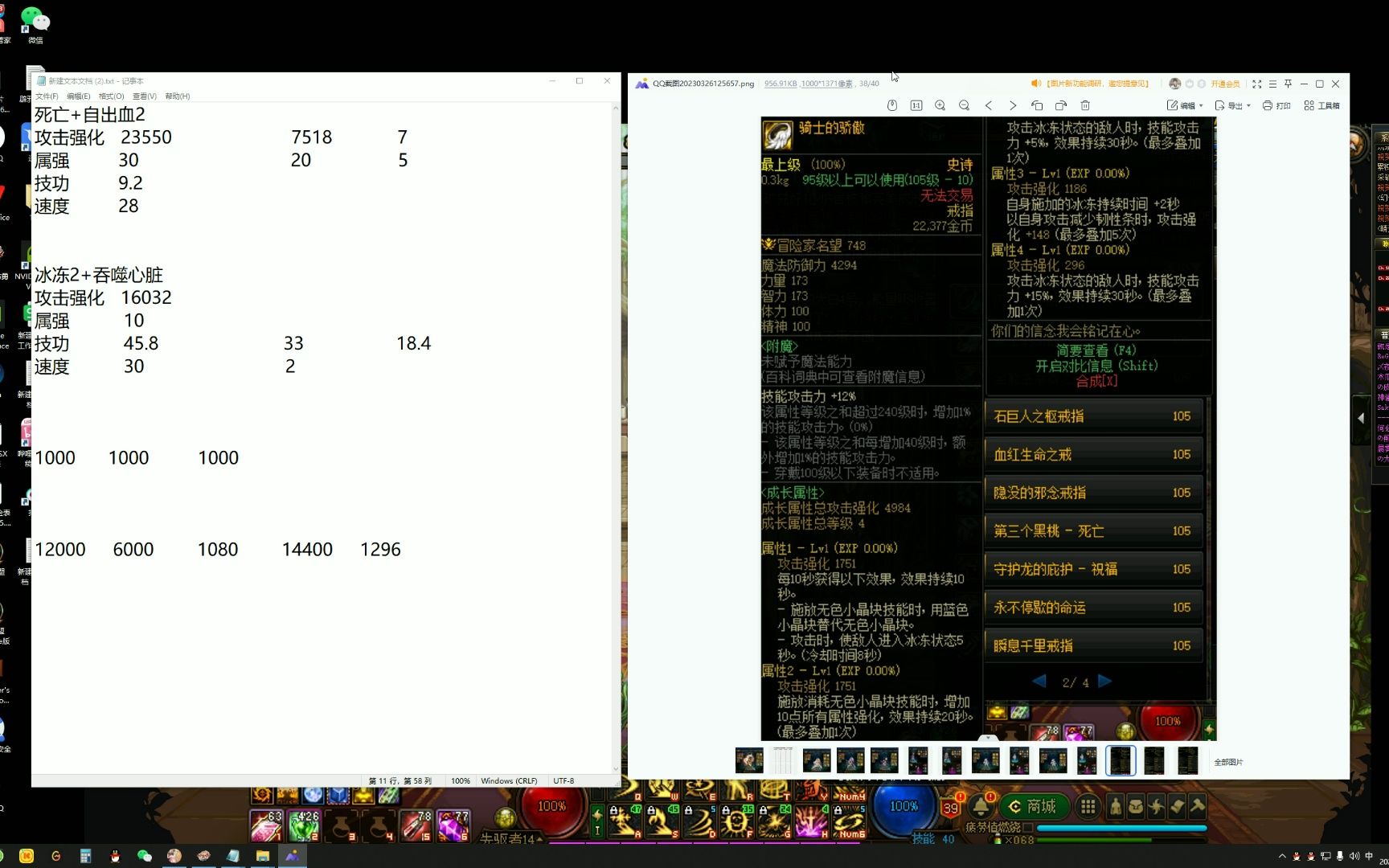The width and height of the screenshot is (1389, 868).
Task: Click the 石巨人之枢戒指 list entry
Action: click(x=1093, y=416)
